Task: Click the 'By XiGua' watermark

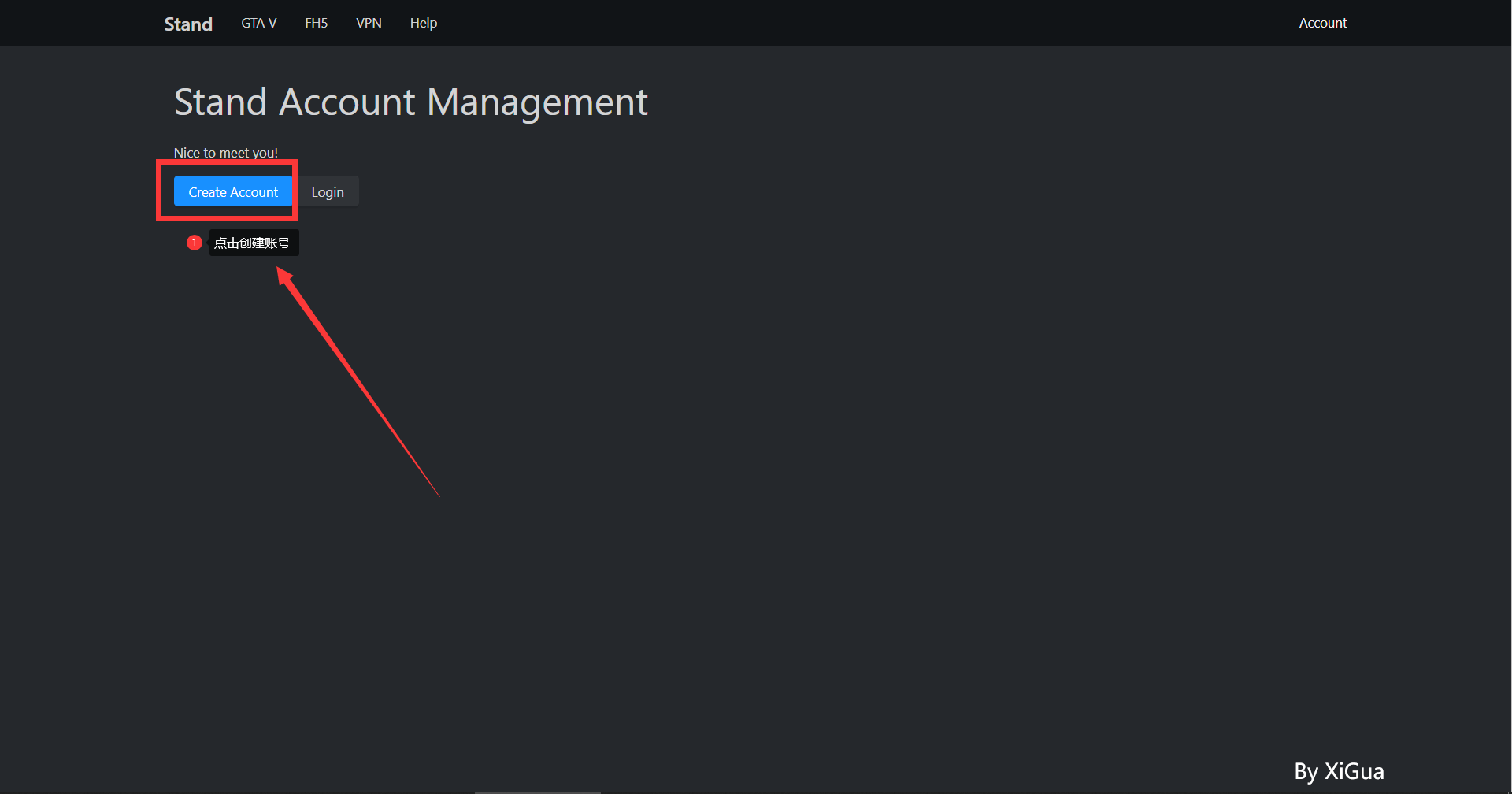Action: pos(1339,771)
